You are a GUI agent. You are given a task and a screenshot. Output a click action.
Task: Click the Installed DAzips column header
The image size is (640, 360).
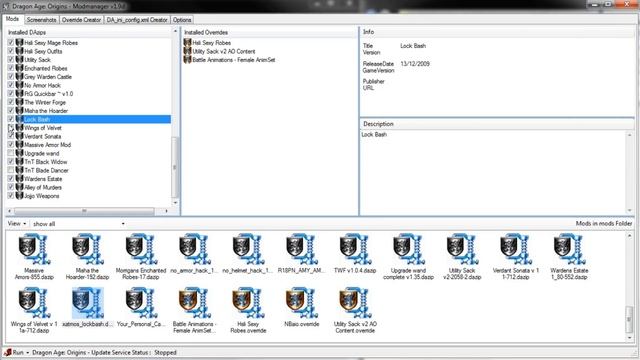[x=89, y=32]
